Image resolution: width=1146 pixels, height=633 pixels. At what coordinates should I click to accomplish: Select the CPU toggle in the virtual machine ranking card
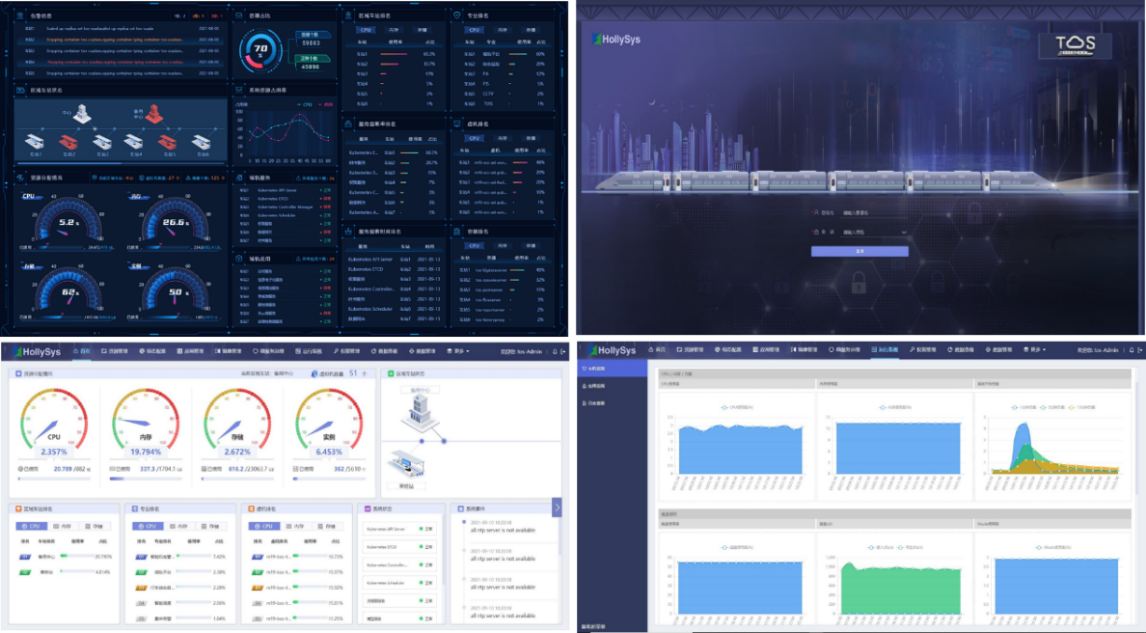click(263, 525)
